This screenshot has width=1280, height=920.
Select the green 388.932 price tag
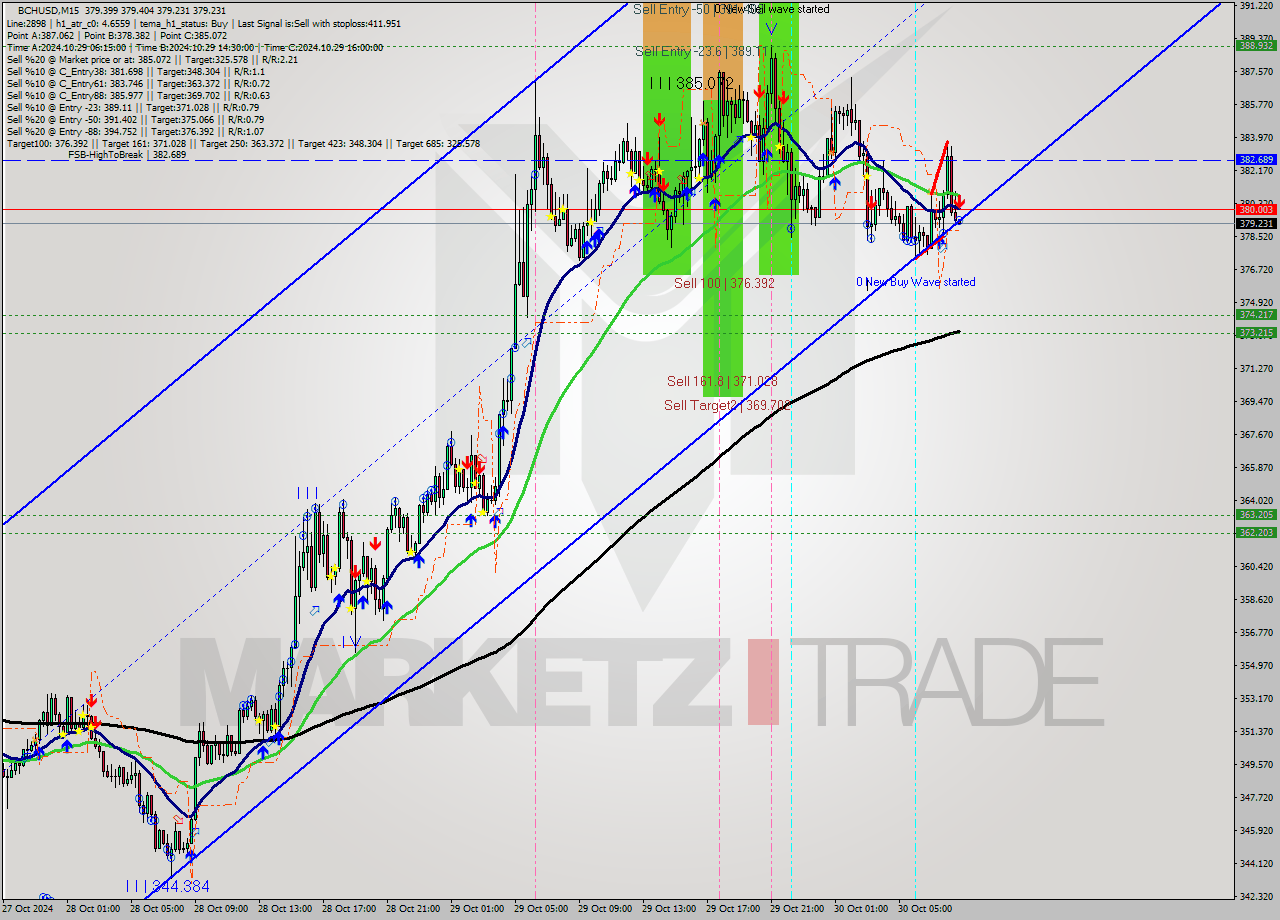(1256, 45)
